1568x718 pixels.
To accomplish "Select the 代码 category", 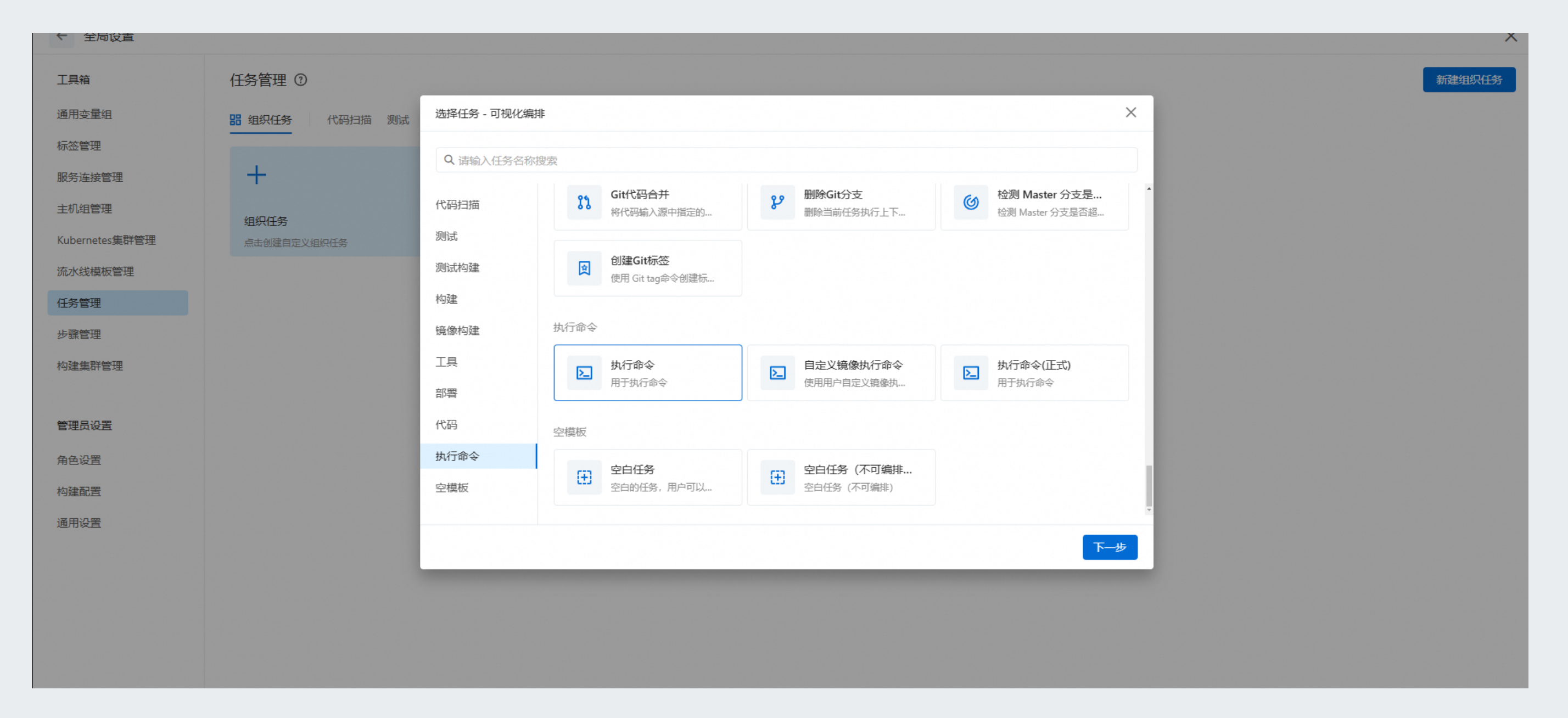I will coord(446,425).
